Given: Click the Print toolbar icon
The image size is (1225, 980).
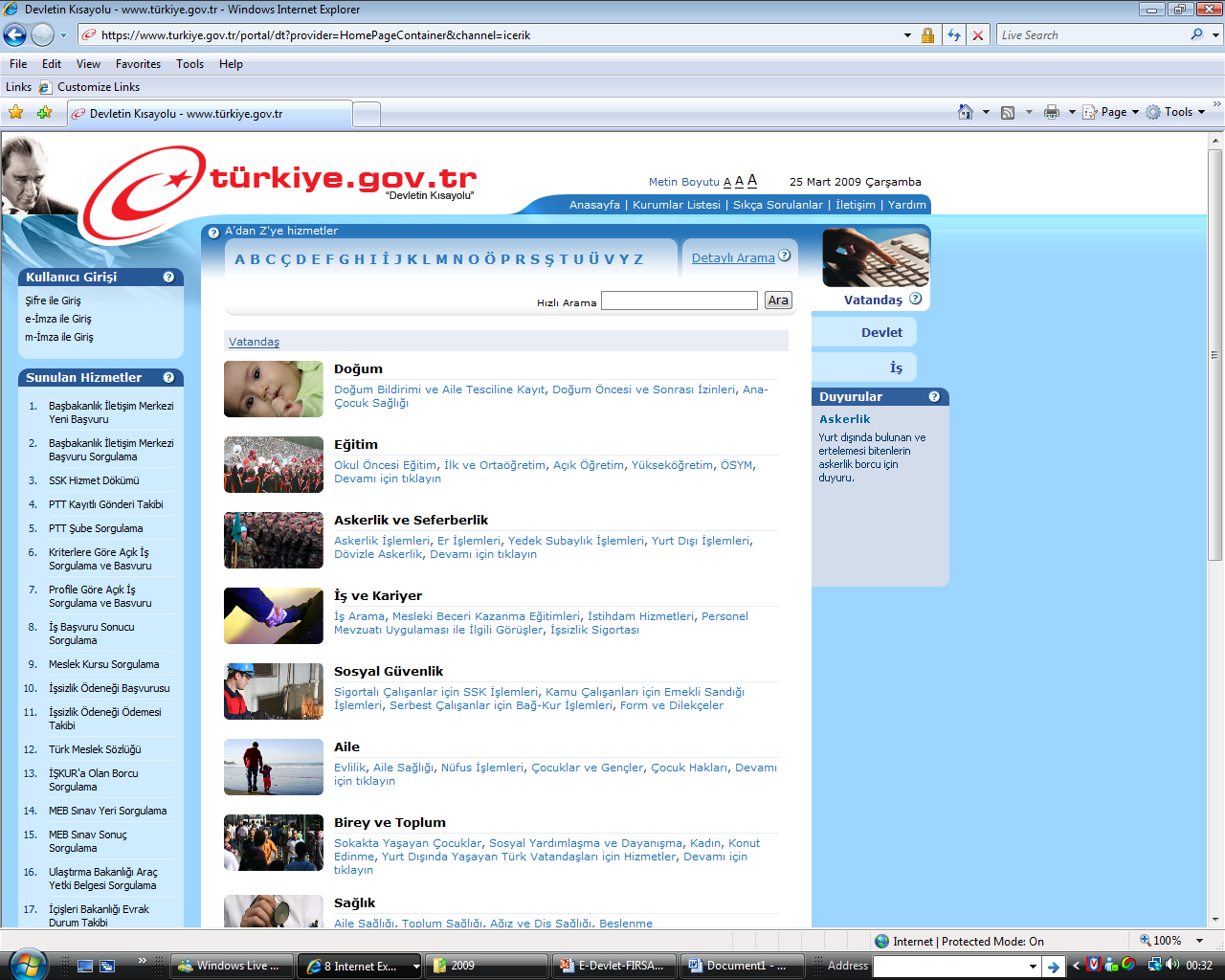Looking at the screenshot, I should 1052,112.
